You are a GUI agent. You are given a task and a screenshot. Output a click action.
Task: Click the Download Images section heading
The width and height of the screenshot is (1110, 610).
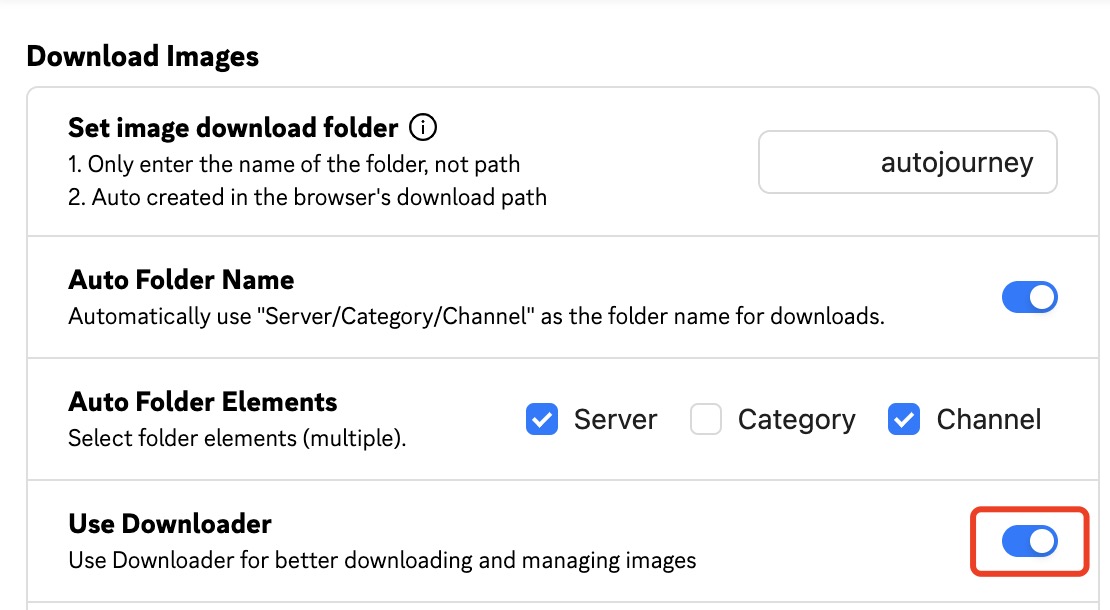(143, 57)
